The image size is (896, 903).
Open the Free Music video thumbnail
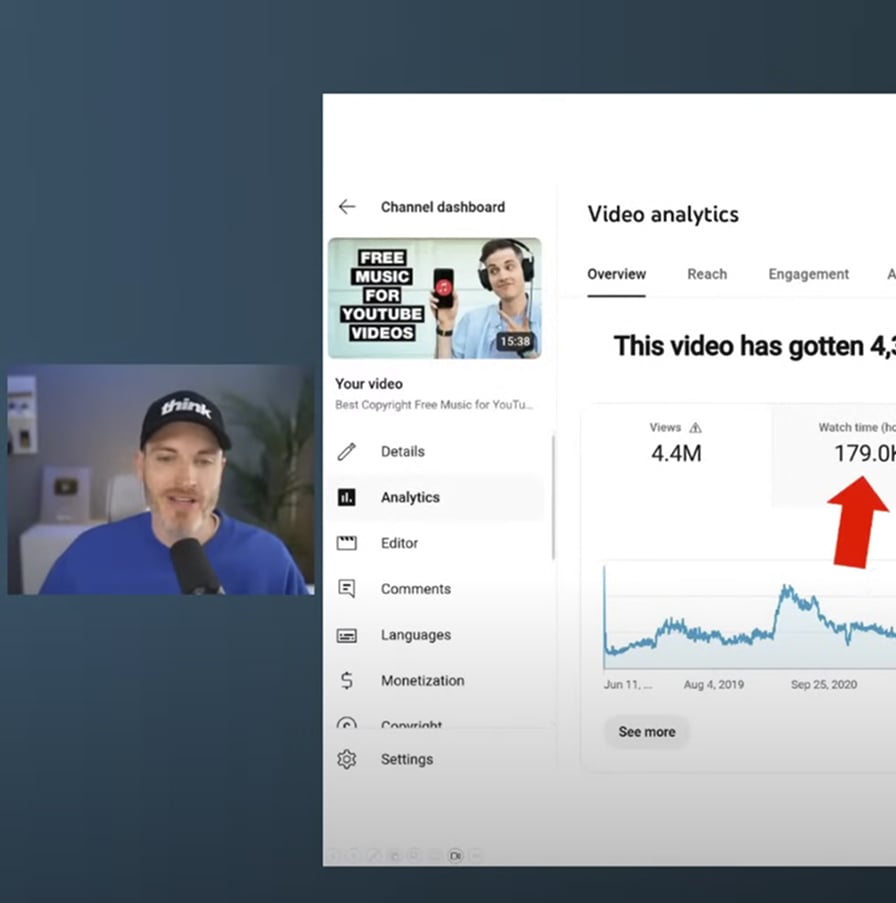click(435, 298)
